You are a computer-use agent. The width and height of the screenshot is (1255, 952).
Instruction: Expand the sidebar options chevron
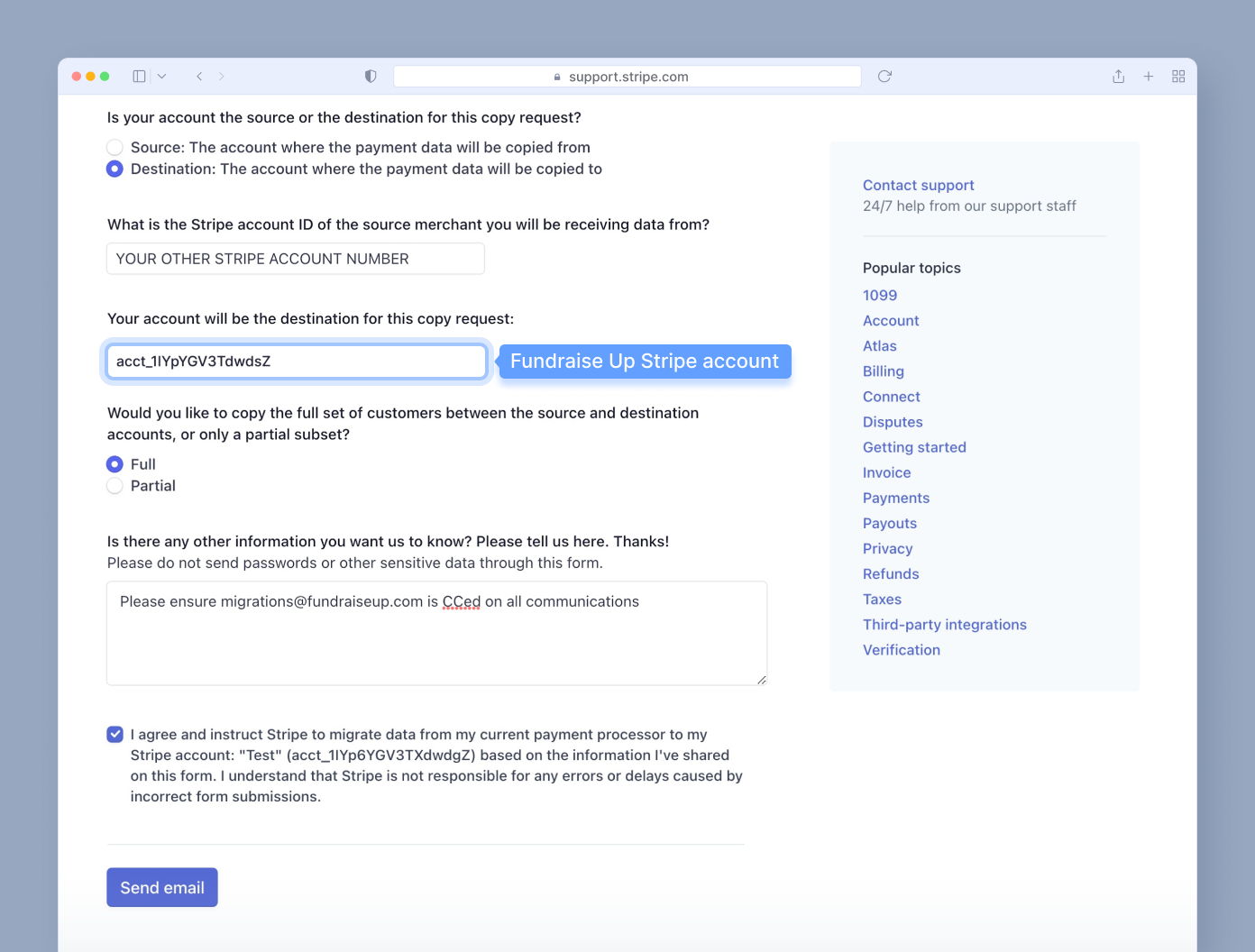pyautogui.click(x=161, y=76)
